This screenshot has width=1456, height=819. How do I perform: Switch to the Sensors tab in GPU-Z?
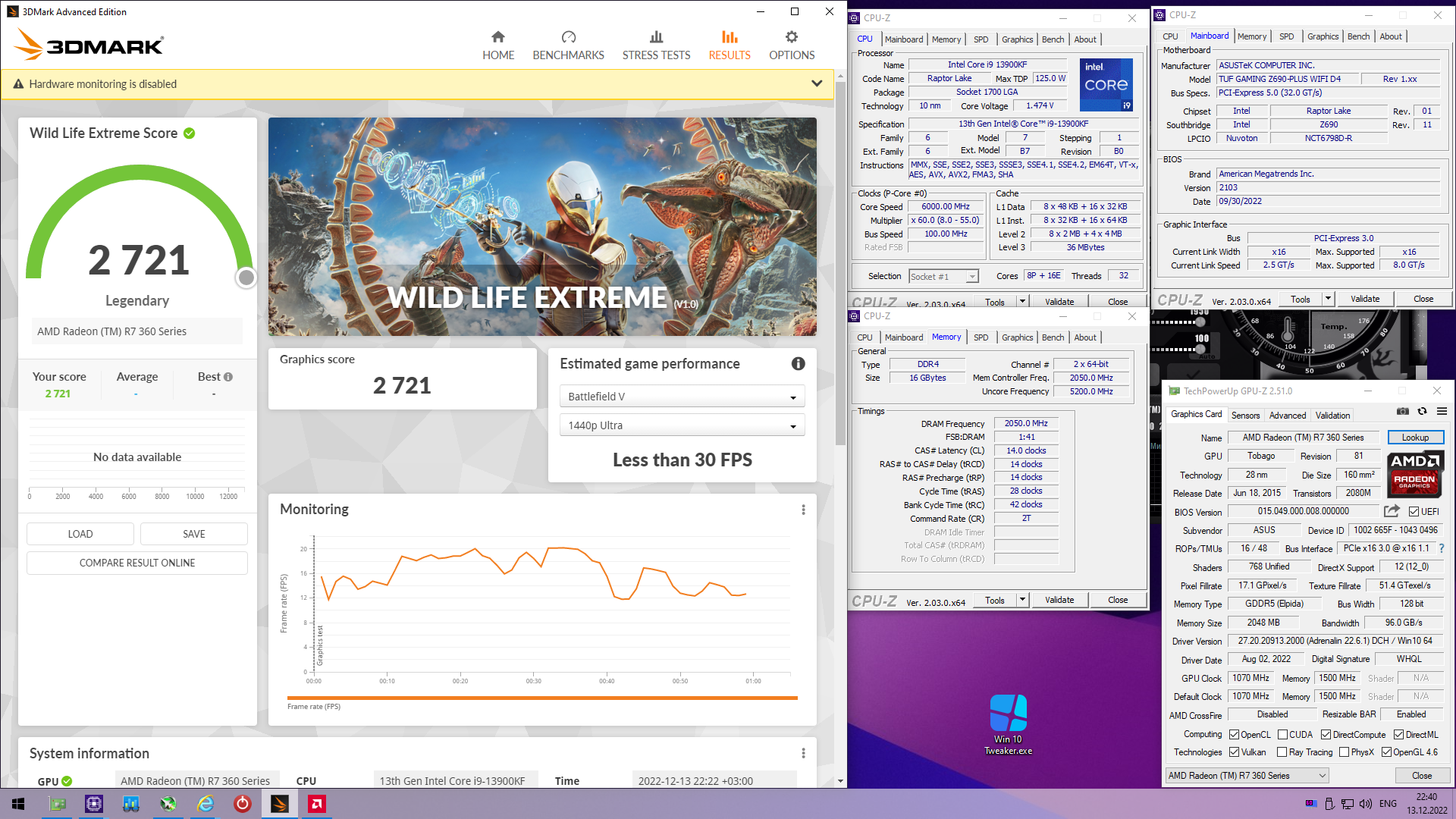[x=1245, y=416]
